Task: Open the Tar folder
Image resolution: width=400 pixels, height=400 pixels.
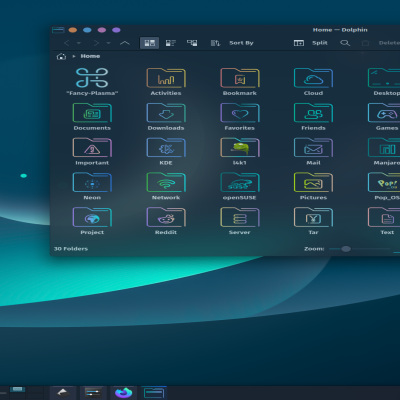Action: [313, 221]
